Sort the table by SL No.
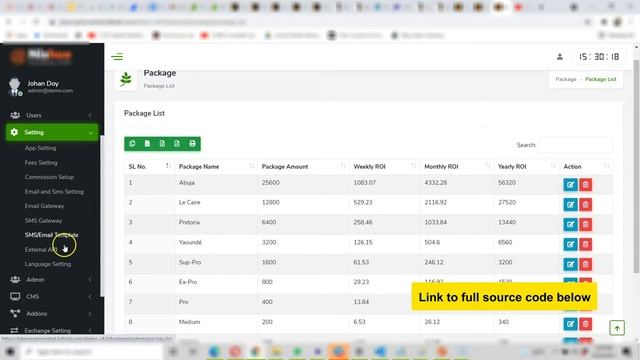Viewport: 640px width, 360px height. click(149, 167)
